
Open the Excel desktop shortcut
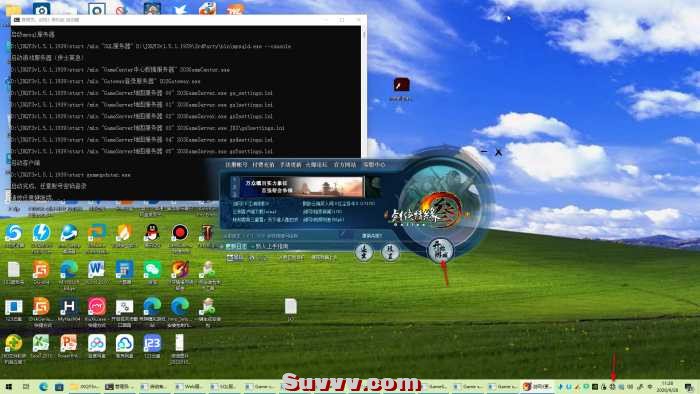[41, 344]
